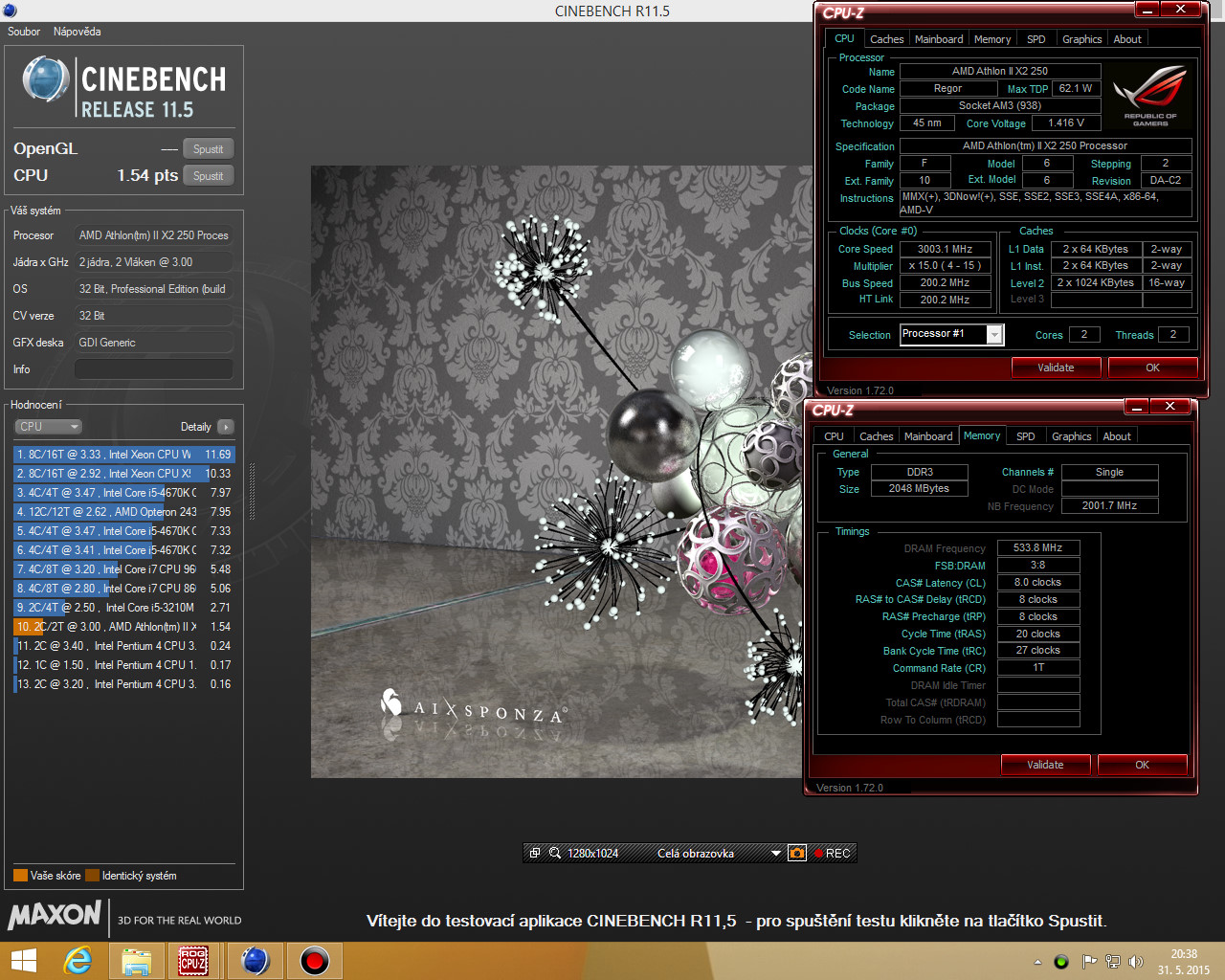1225x980 pixels.
Task: Click the 1280x1024 resolution text
Action: (593, 854)
